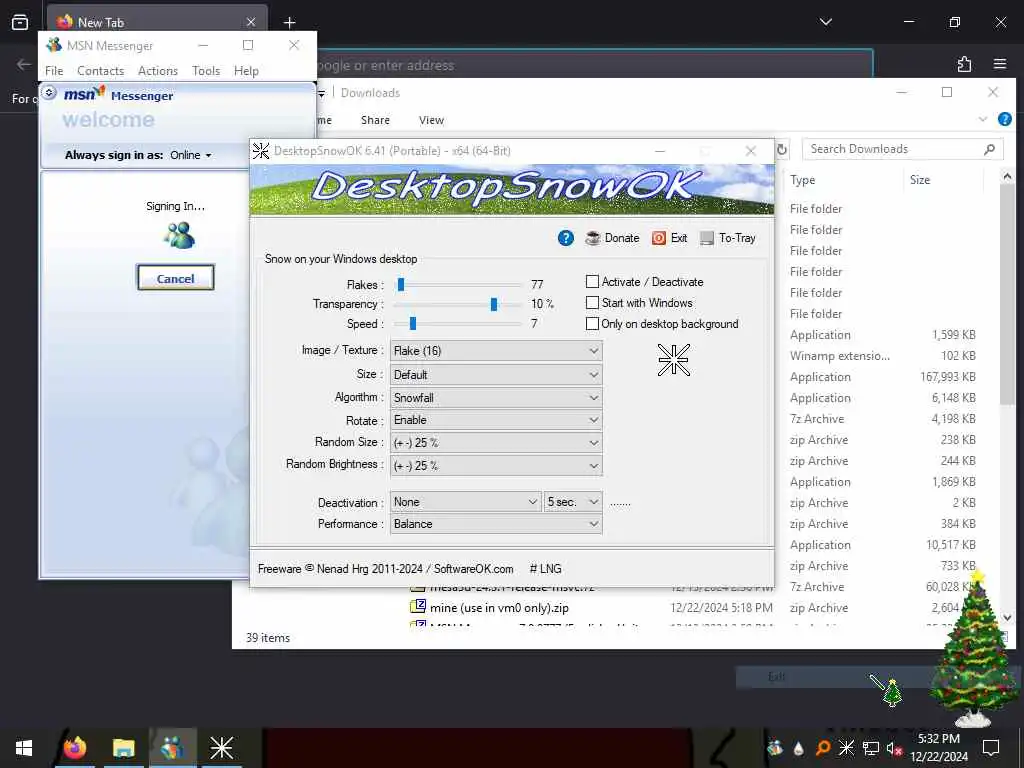This screenshot has width=1024, height=768.
Task: Open the Windows Start menu
Action: tap(24, 748)
